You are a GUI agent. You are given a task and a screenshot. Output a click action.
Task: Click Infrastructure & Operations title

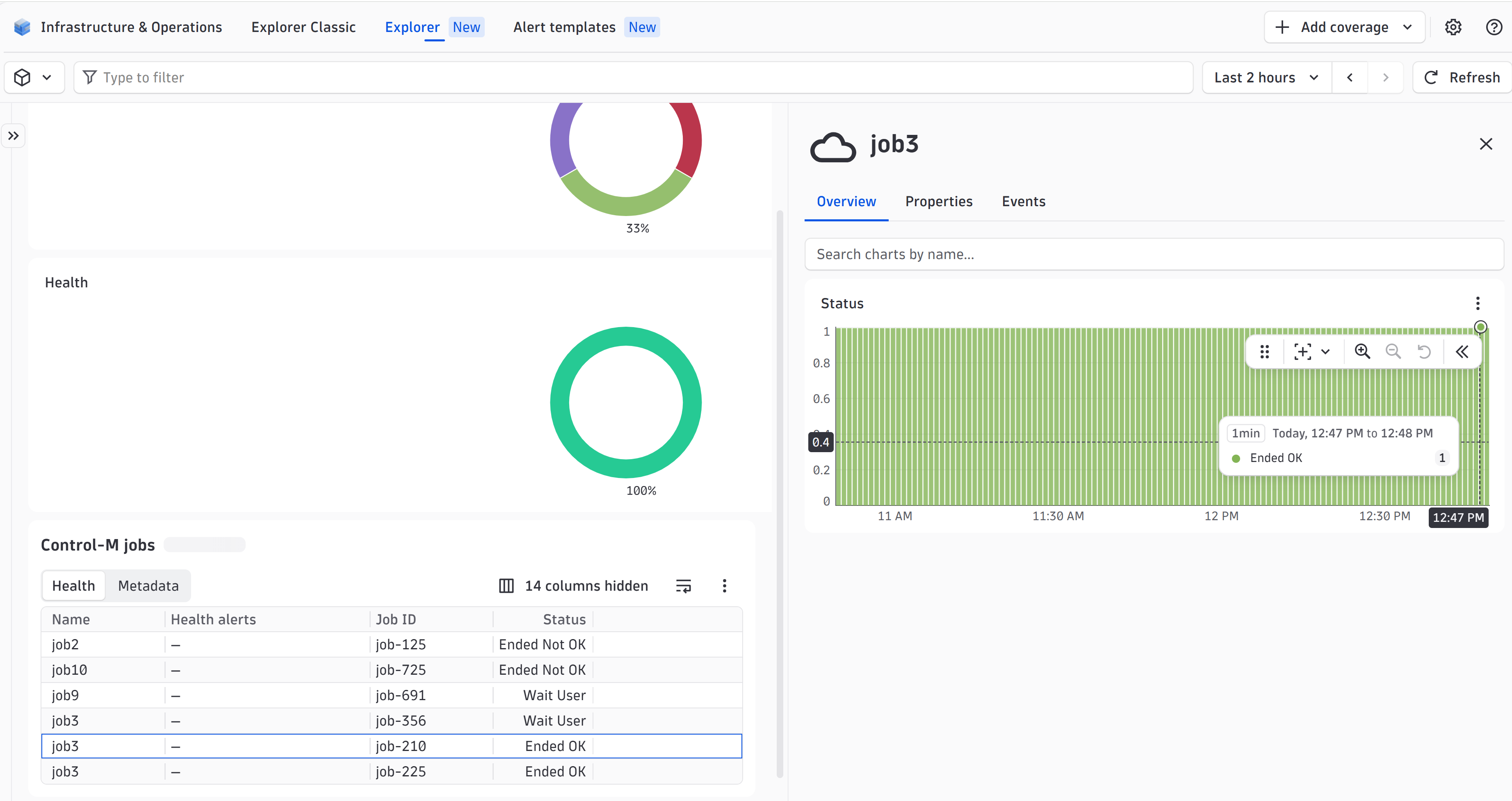pyautogui.click(x=132, y=27)
